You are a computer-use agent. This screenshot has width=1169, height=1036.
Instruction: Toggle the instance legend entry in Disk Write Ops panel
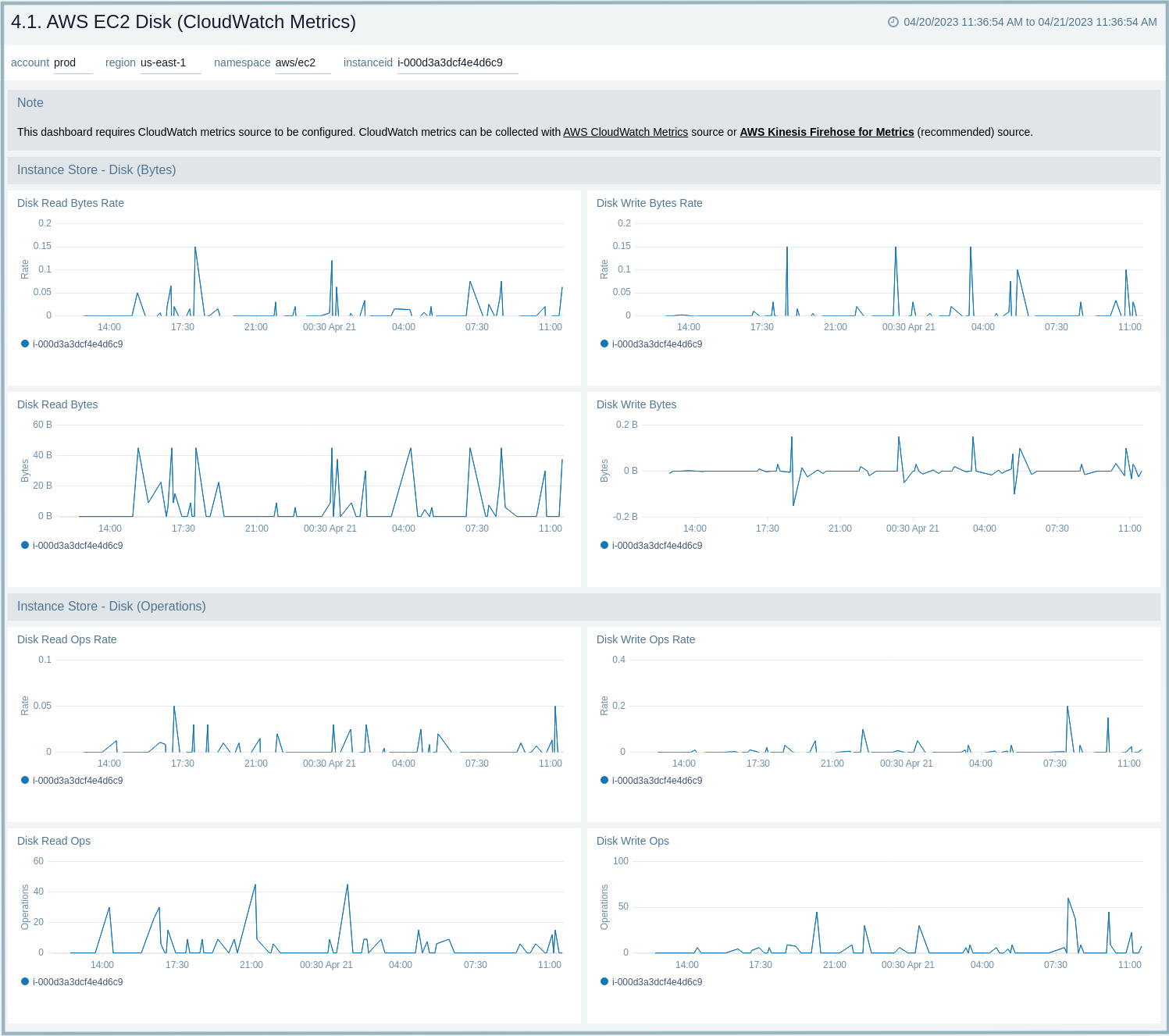(604, 981)
